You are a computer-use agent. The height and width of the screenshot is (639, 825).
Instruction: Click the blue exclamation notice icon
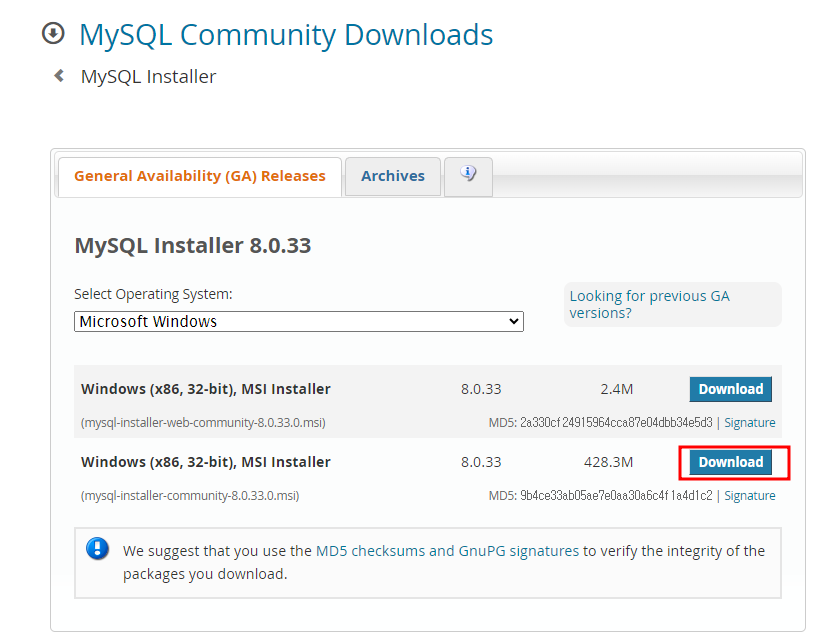tap(97, 549)
